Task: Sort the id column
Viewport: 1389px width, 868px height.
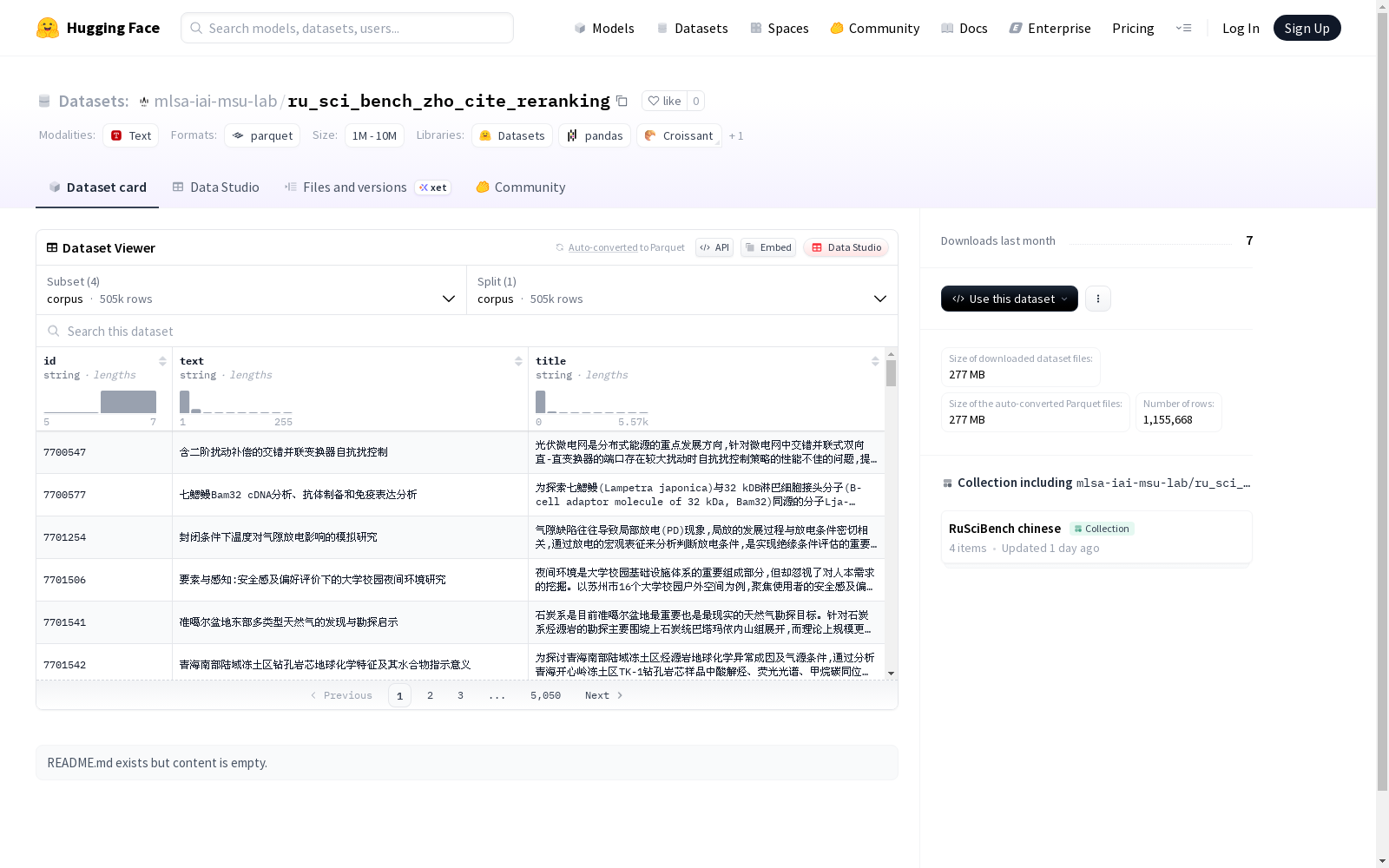Action: [x=162, y=361]
